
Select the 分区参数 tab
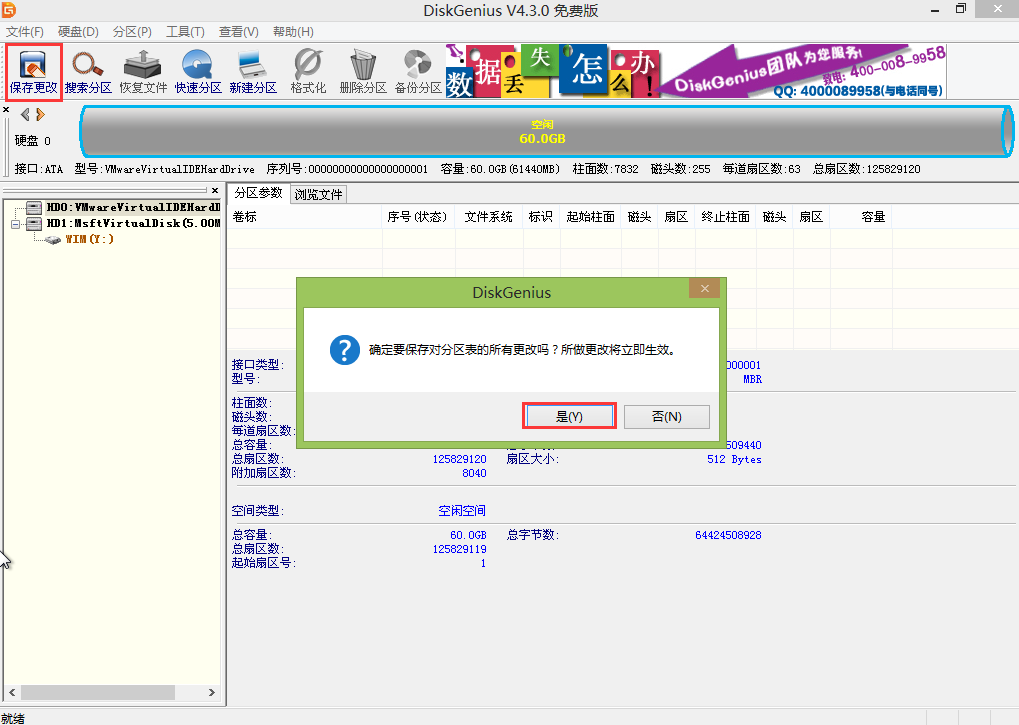pyautogui.click(x=258, y=194)
